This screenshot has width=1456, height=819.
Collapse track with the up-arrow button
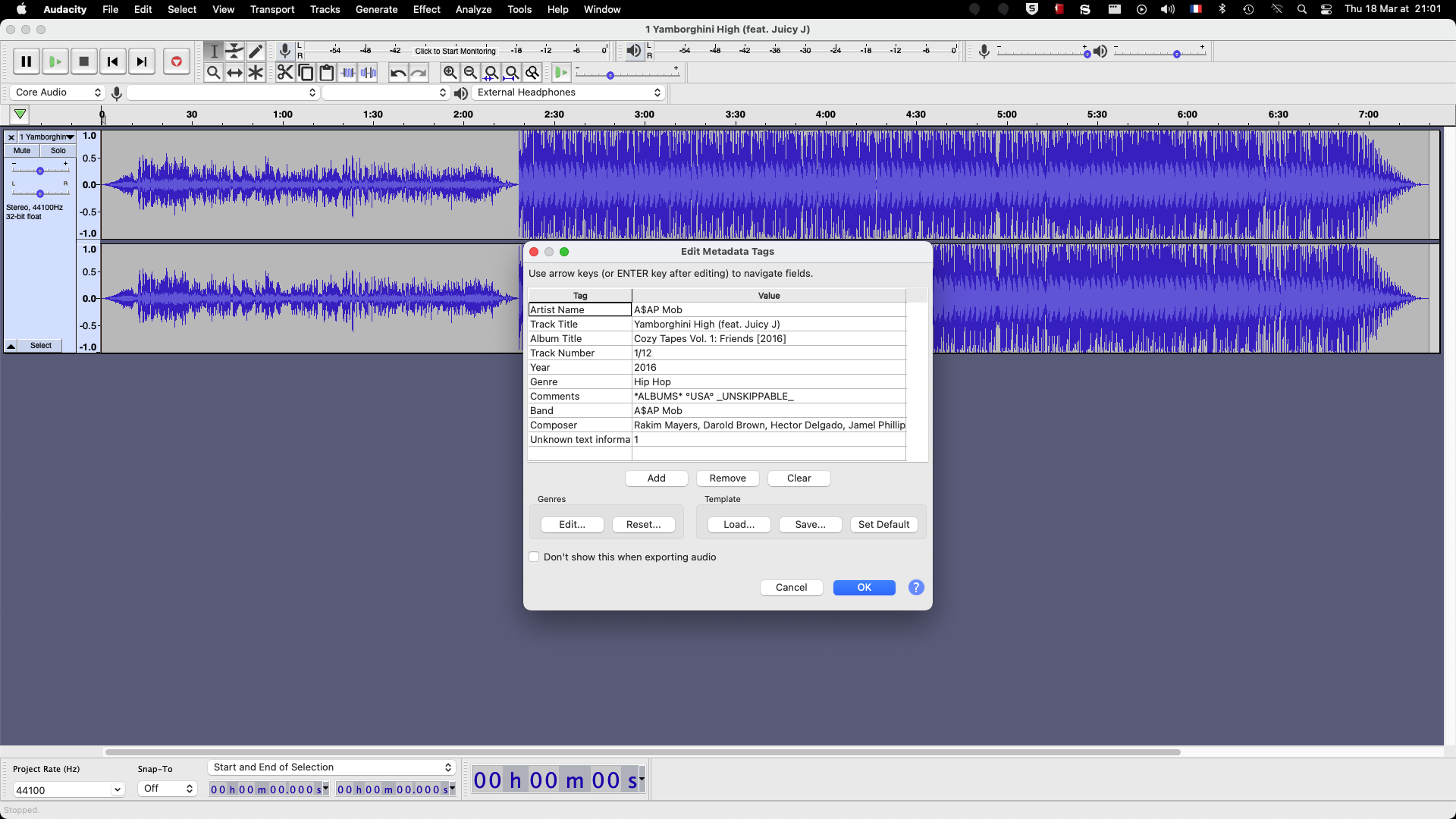[x=11, y=346]
